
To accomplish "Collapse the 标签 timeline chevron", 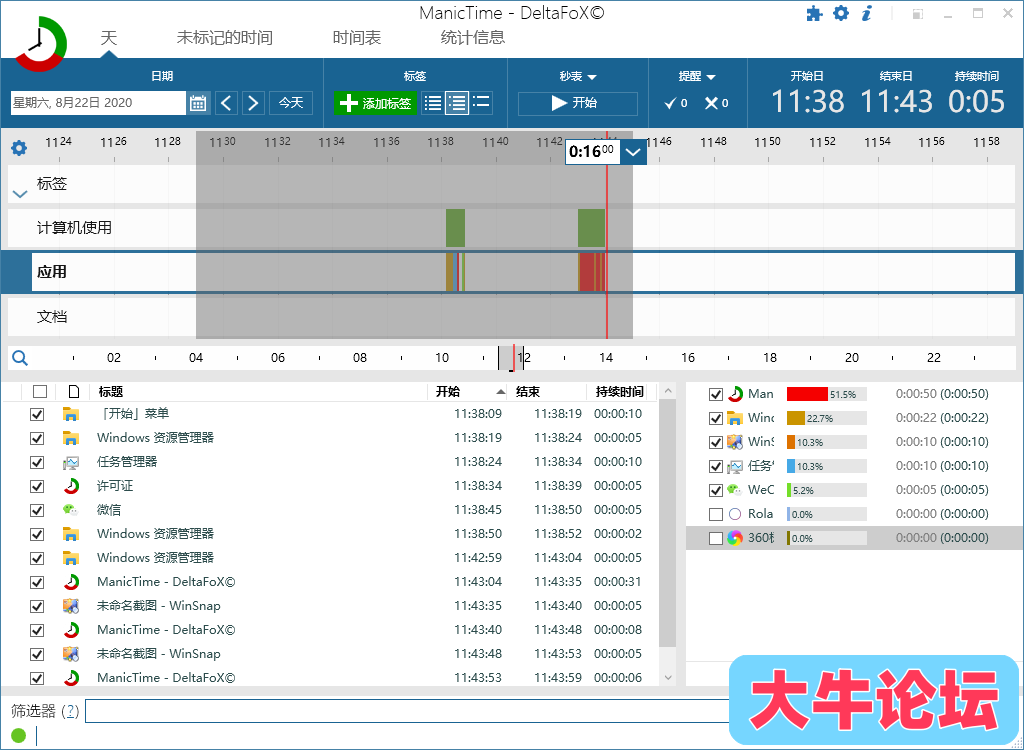I will [x=20, y=194].
